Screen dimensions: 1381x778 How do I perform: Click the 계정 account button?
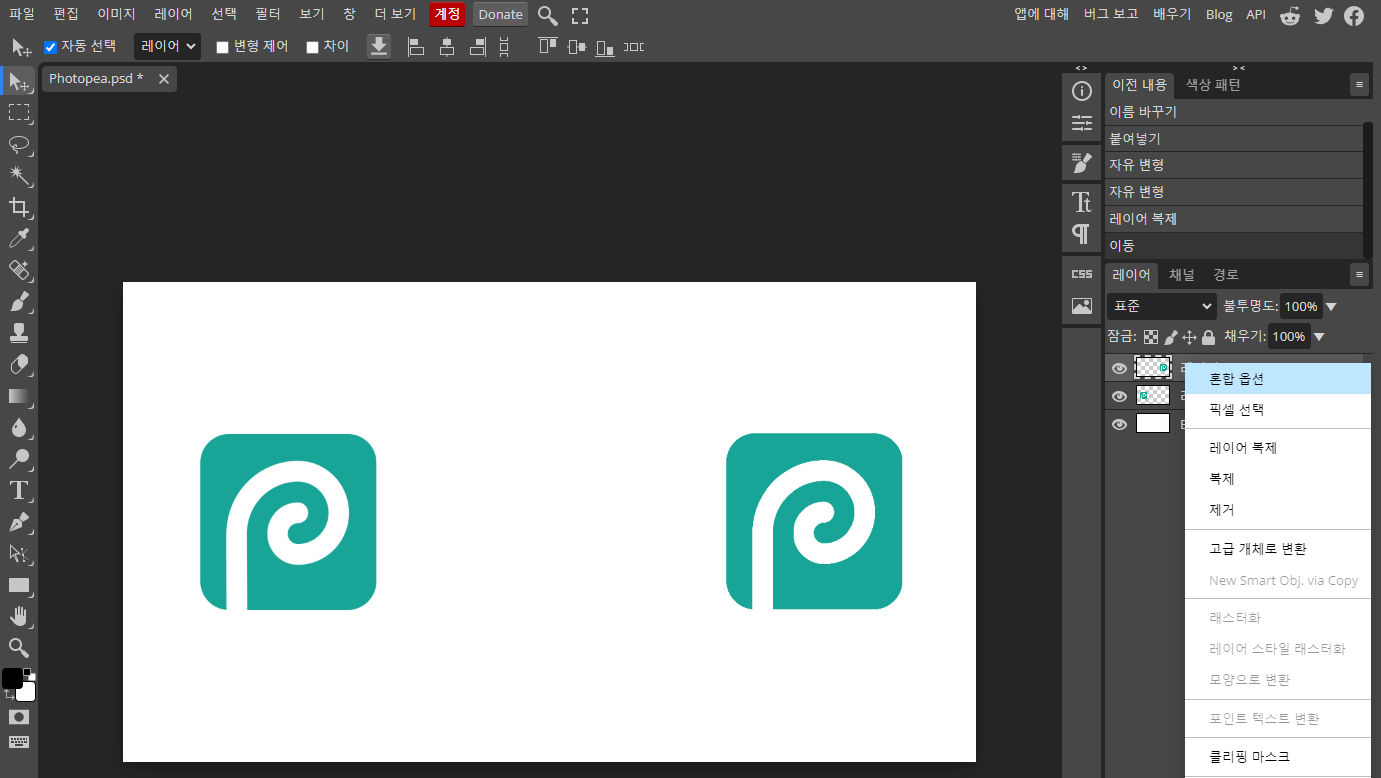447,14
